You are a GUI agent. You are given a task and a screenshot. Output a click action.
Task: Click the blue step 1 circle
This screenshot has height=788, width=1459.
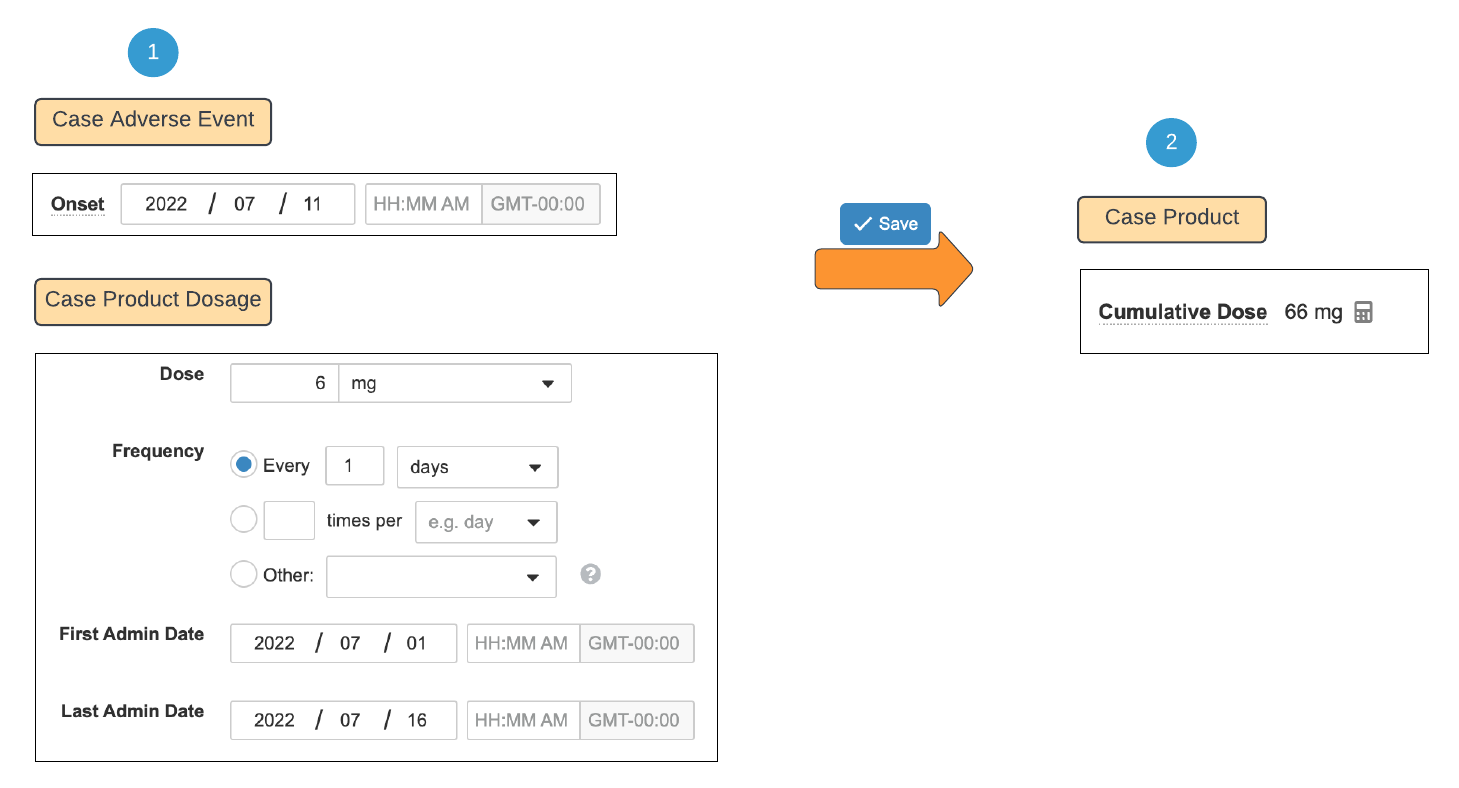(x=153, y=52)
